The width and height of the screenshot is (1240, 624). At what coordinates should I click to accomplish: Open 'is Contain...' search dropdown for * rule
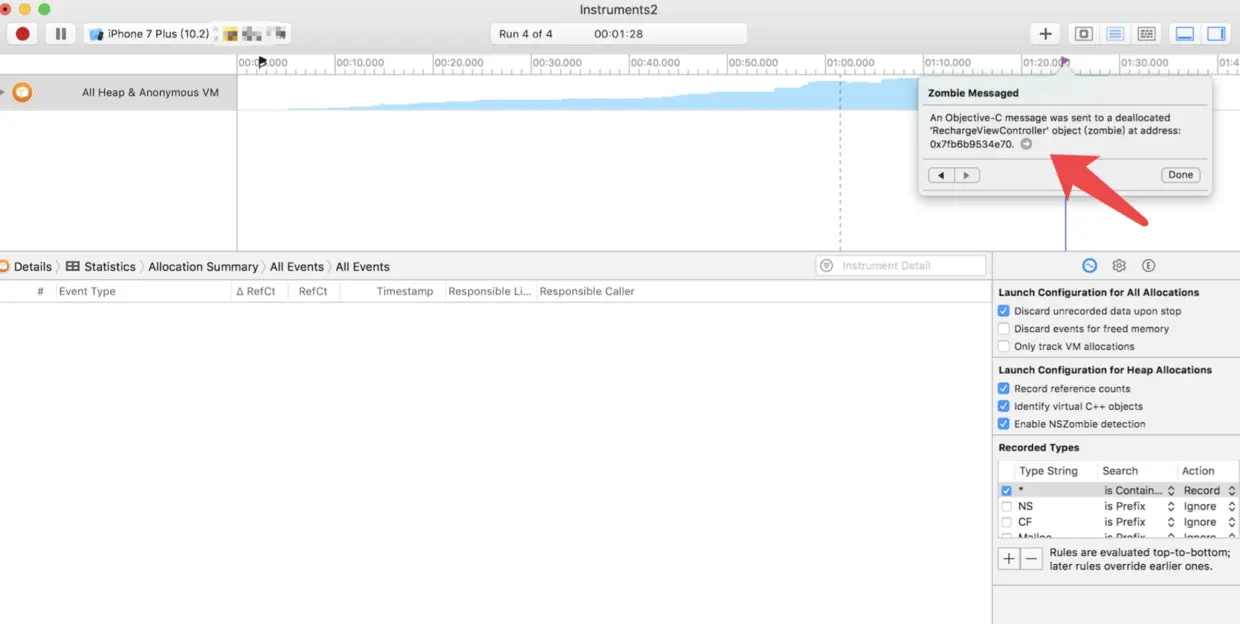tap(1139, 491)
